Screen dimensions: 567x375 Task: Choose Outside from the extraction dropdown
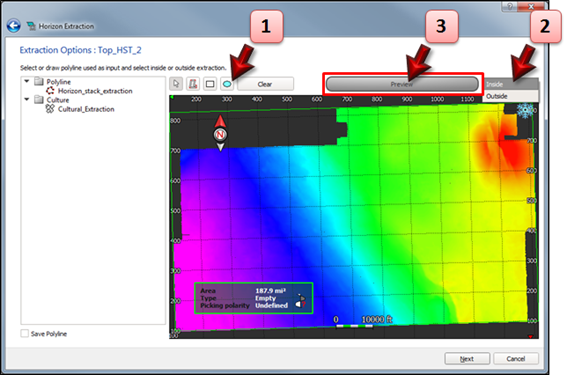click(x=511, y=96)
